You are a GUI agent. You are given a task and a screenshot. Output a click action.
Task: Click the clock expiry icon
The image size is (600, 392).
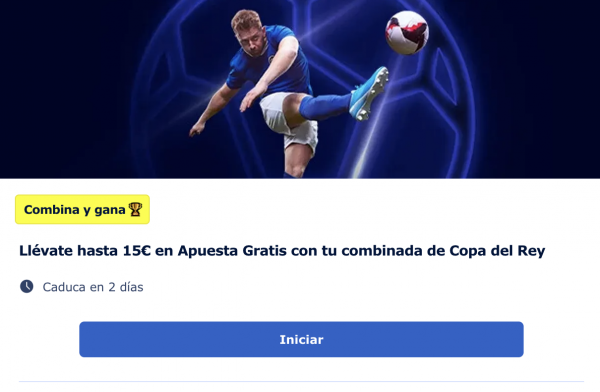pyautogui.click(x=26, y=286)
